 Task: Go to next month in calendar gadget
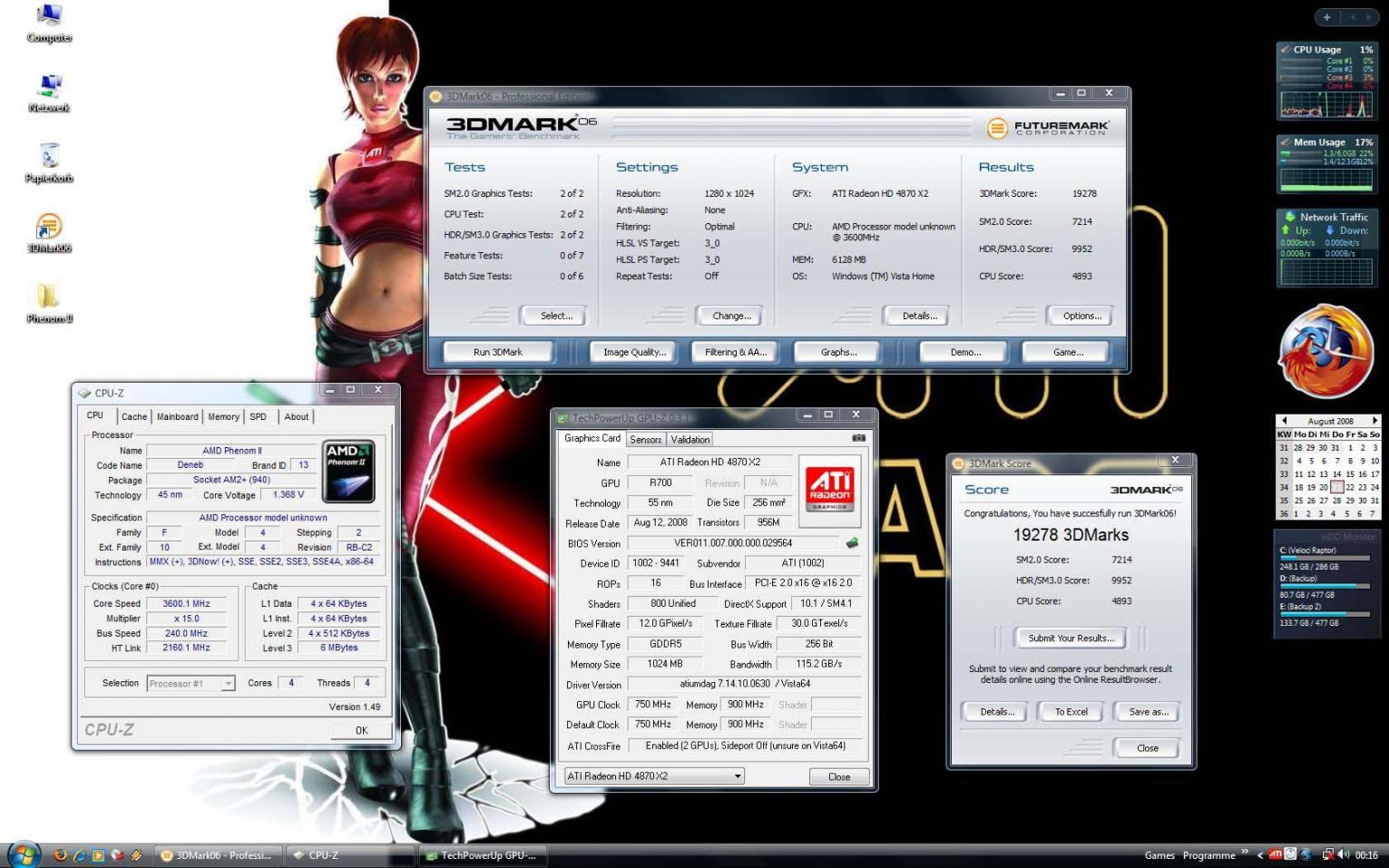click(x=1375, y=421)
